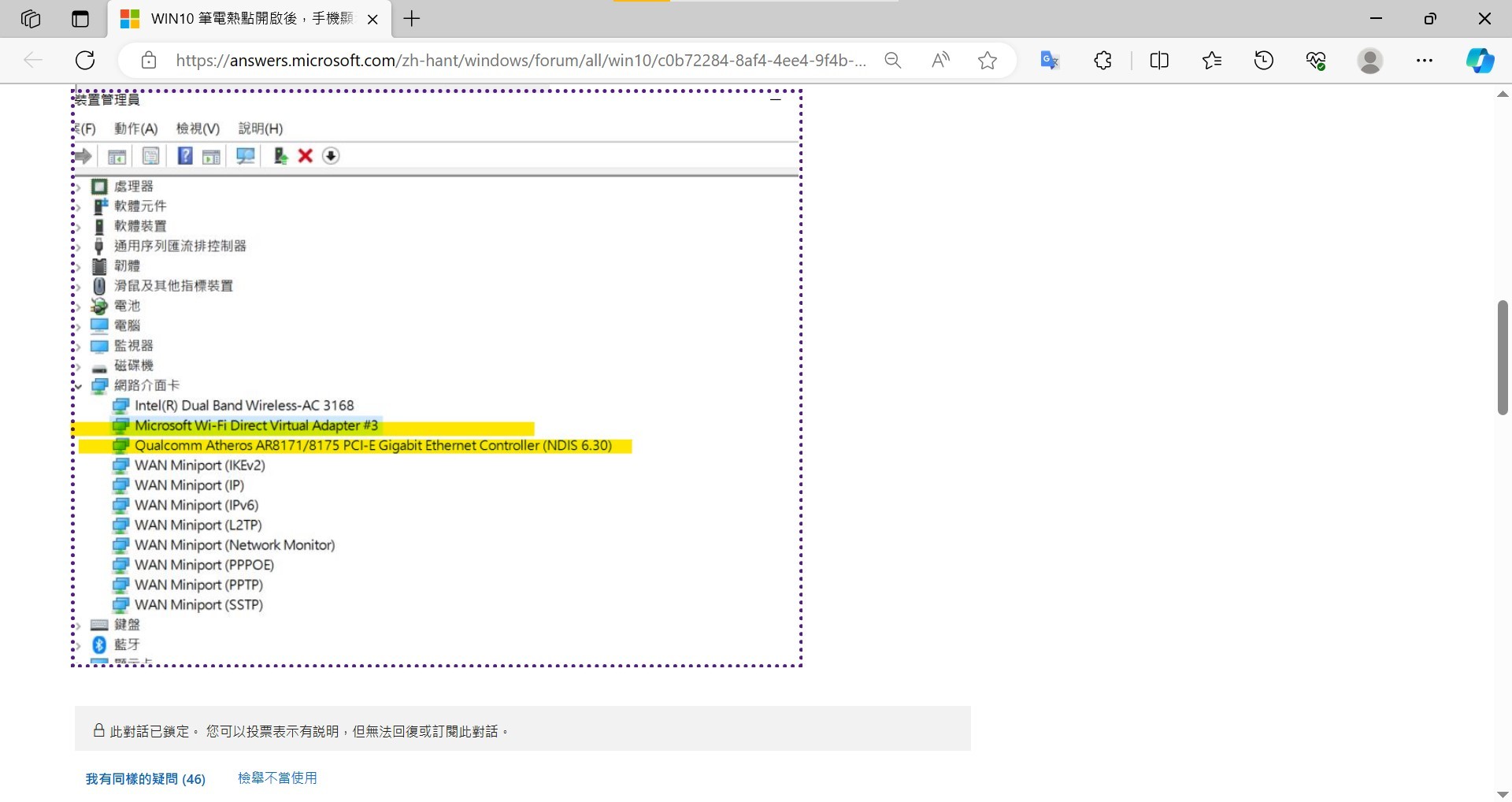1512x802 pixels.
Task: Click the scan for hardware changes icon
Action: 246,156
